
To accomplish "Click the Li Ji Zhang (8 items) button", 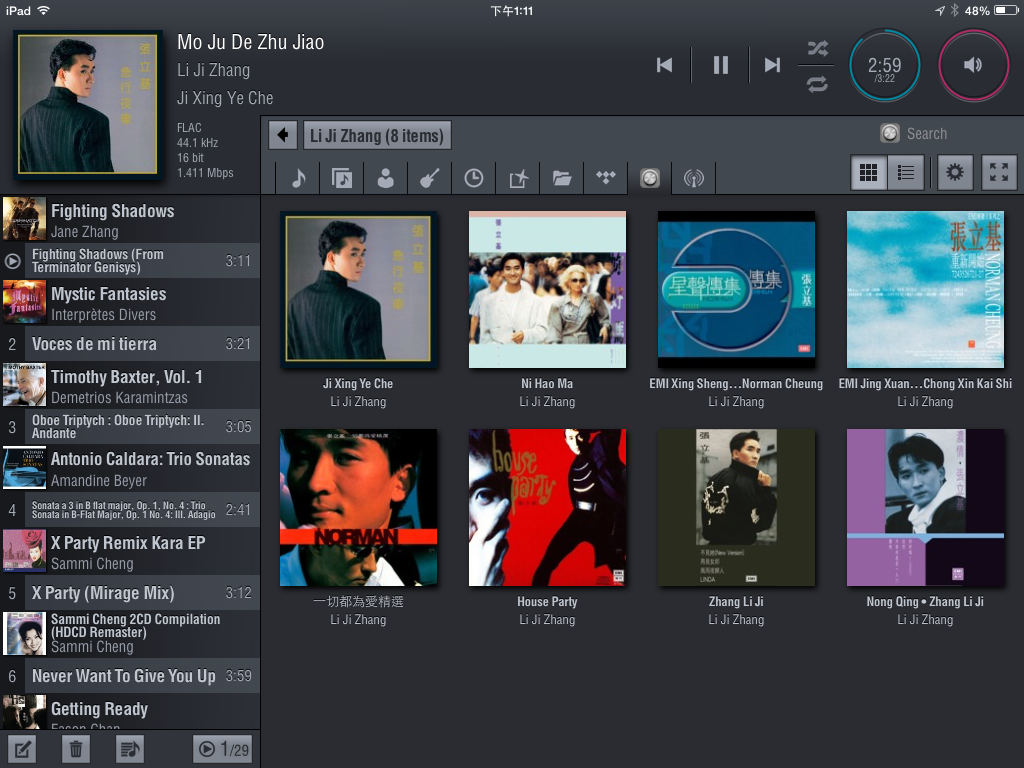I will point(377,135).
